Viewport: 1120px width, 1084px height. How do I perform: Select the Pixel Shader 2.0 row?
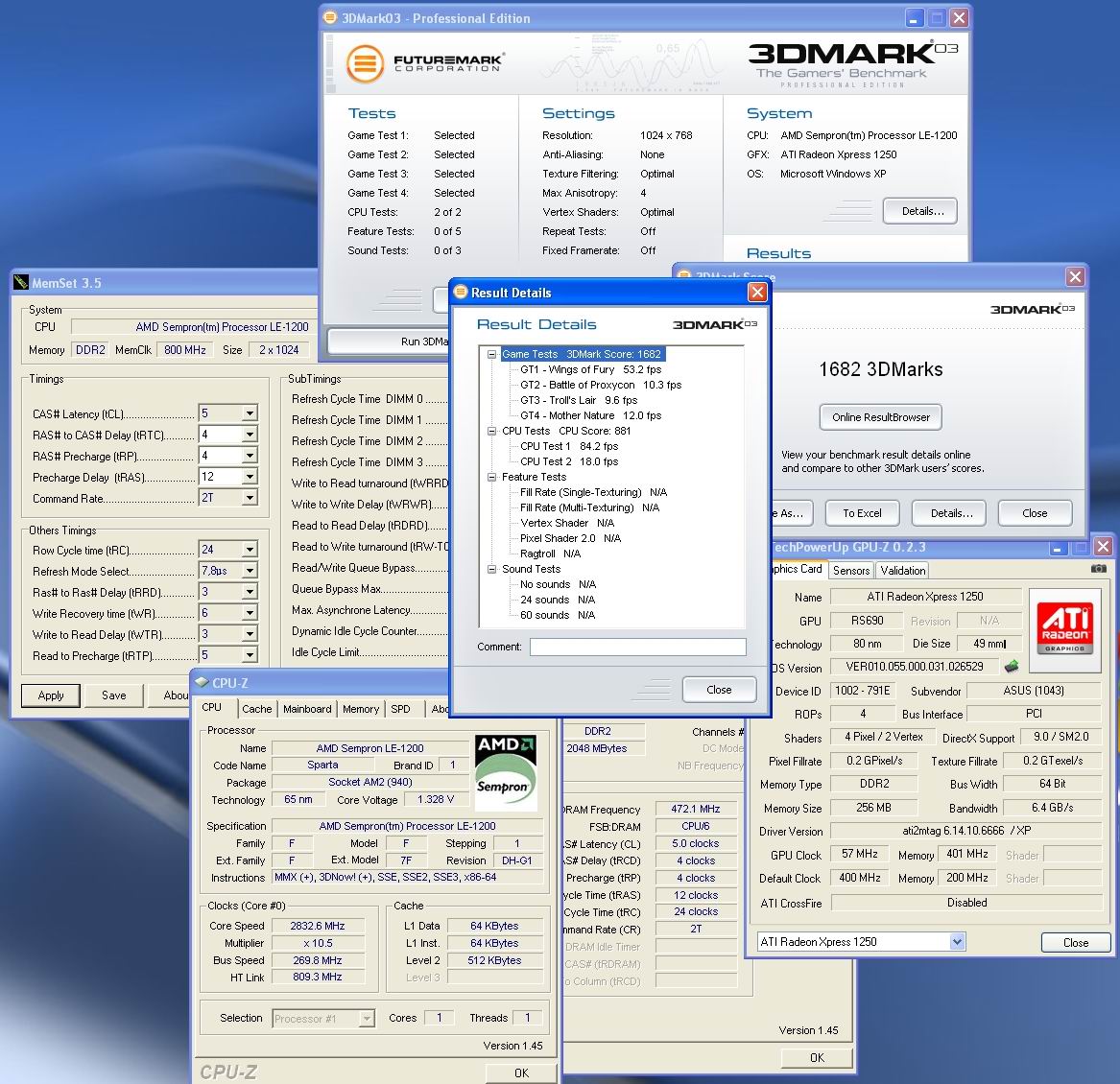[x=570, y=538]
